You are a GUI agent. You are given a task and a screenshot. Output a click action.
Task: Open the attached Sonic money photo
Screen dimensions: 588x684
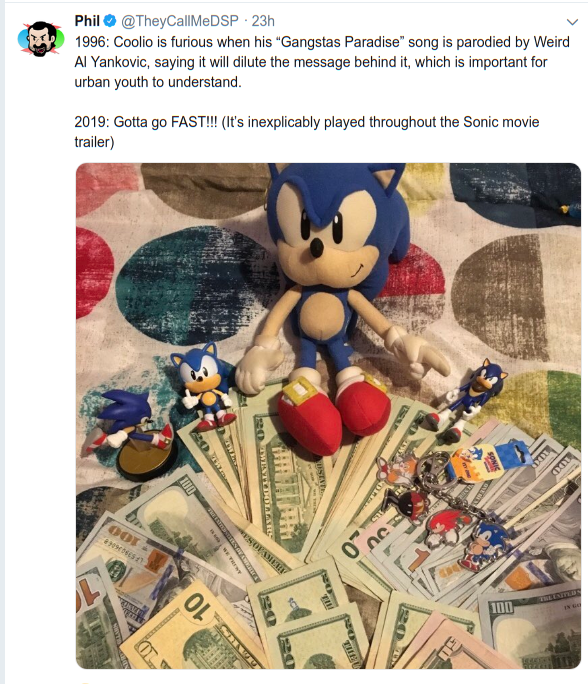click(x=328, y=416)
